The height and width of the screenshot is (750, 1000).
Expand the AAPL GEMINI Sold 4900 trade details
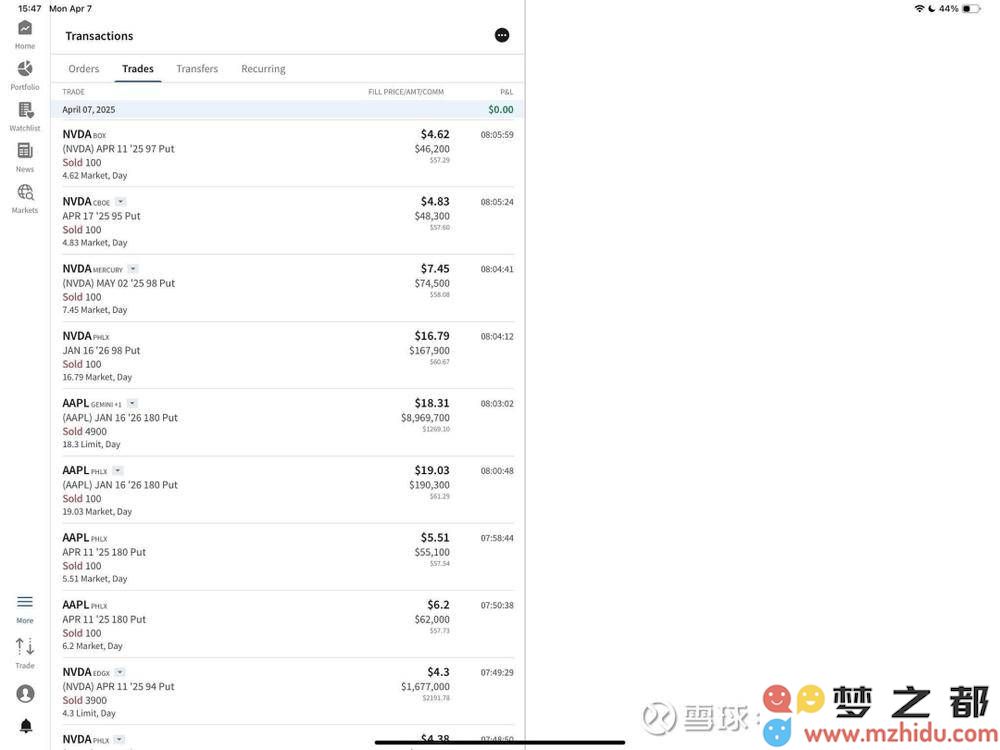point(132,404)
